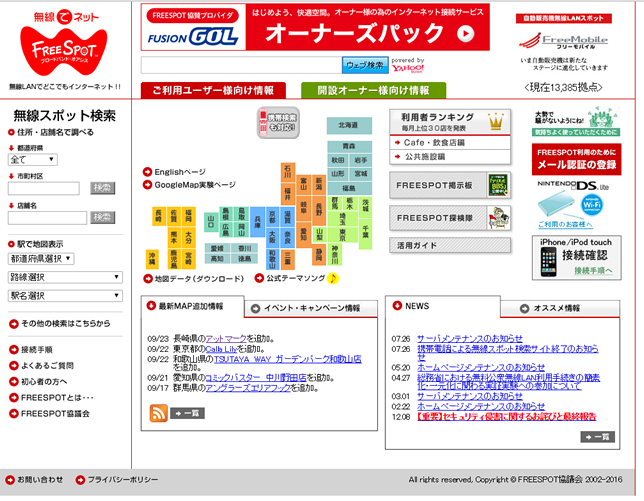644x501 pixels.
Task: Select Tokyo on the map
Action: pos(343,234)
